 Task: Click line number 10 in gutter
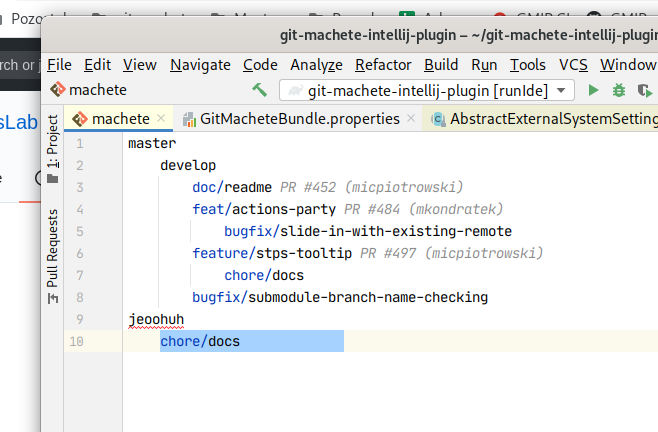click(76, 341)
